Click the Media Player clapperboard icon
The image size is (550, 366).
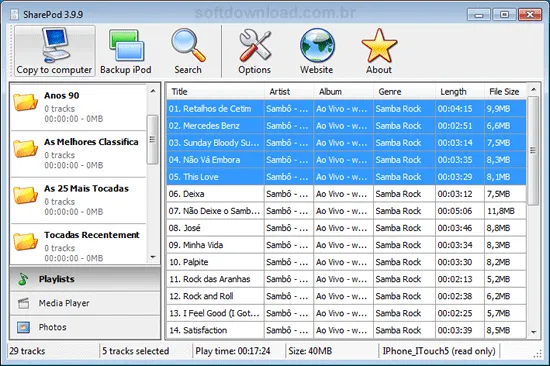[24, 303]
